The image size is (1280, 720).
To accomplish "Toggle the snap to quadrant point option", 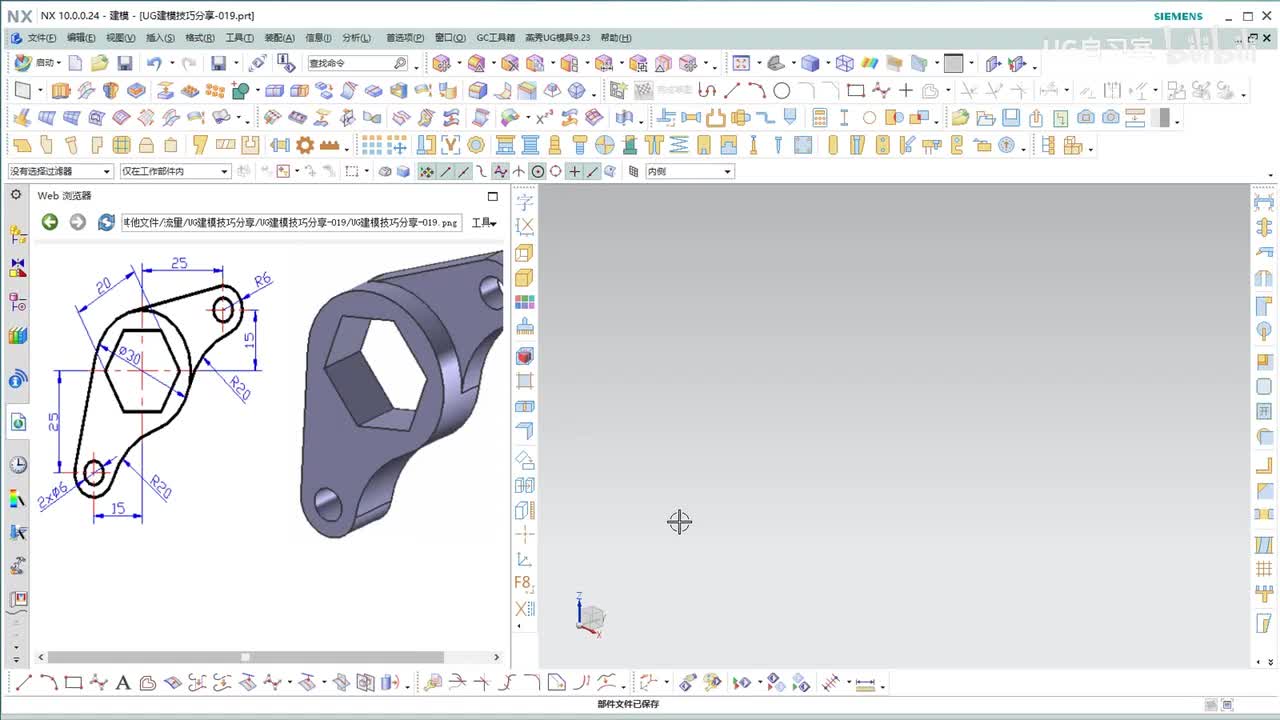I will 556,171.
